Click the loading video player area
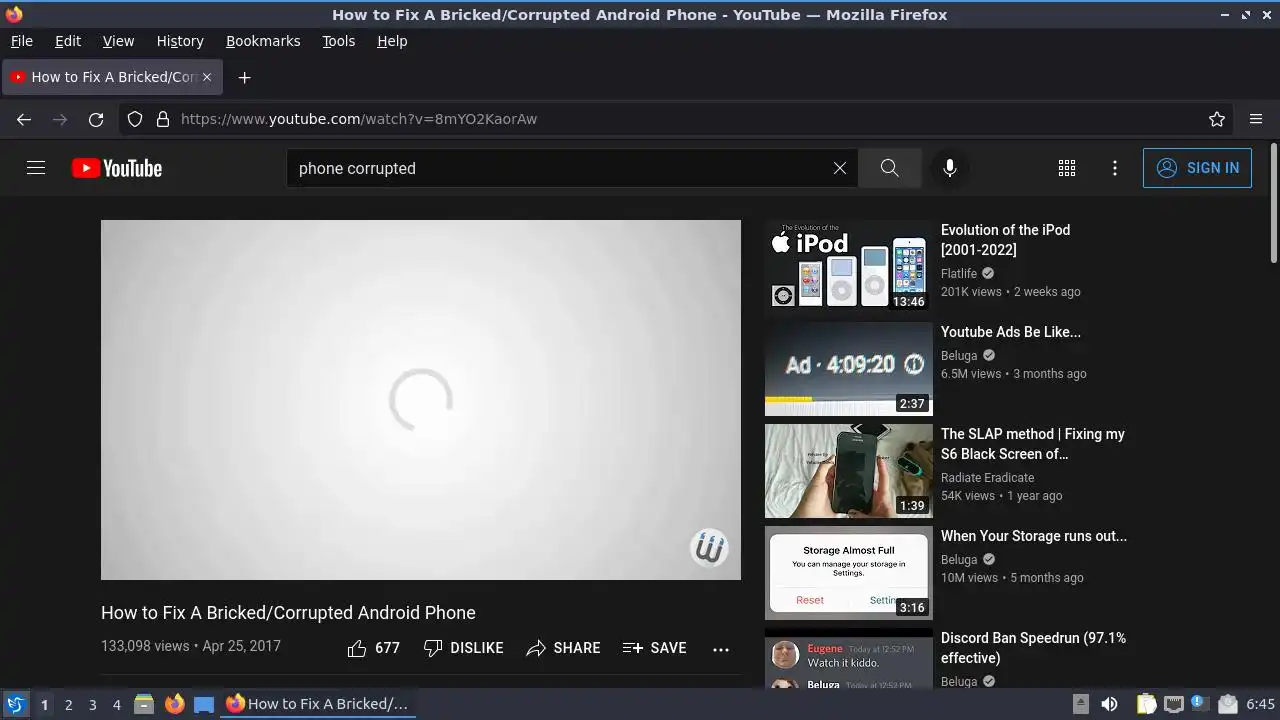The image size is (1280, 720). 421,400
